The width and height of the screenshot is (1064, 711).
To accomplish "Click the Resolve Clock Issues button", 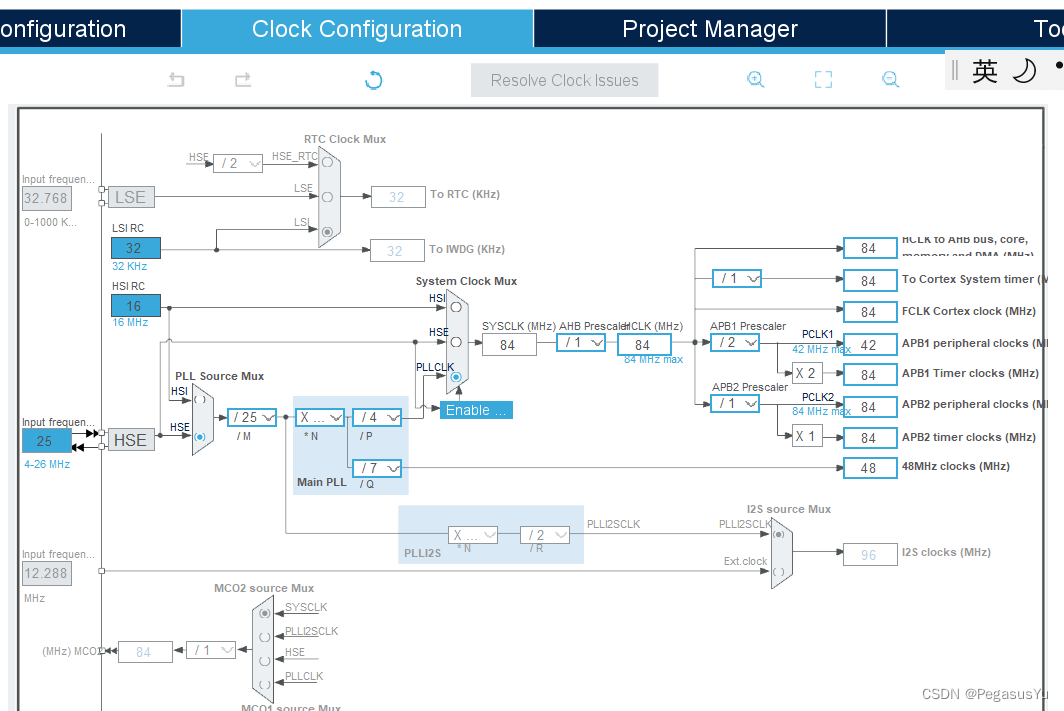I will (x=564, y=80).
